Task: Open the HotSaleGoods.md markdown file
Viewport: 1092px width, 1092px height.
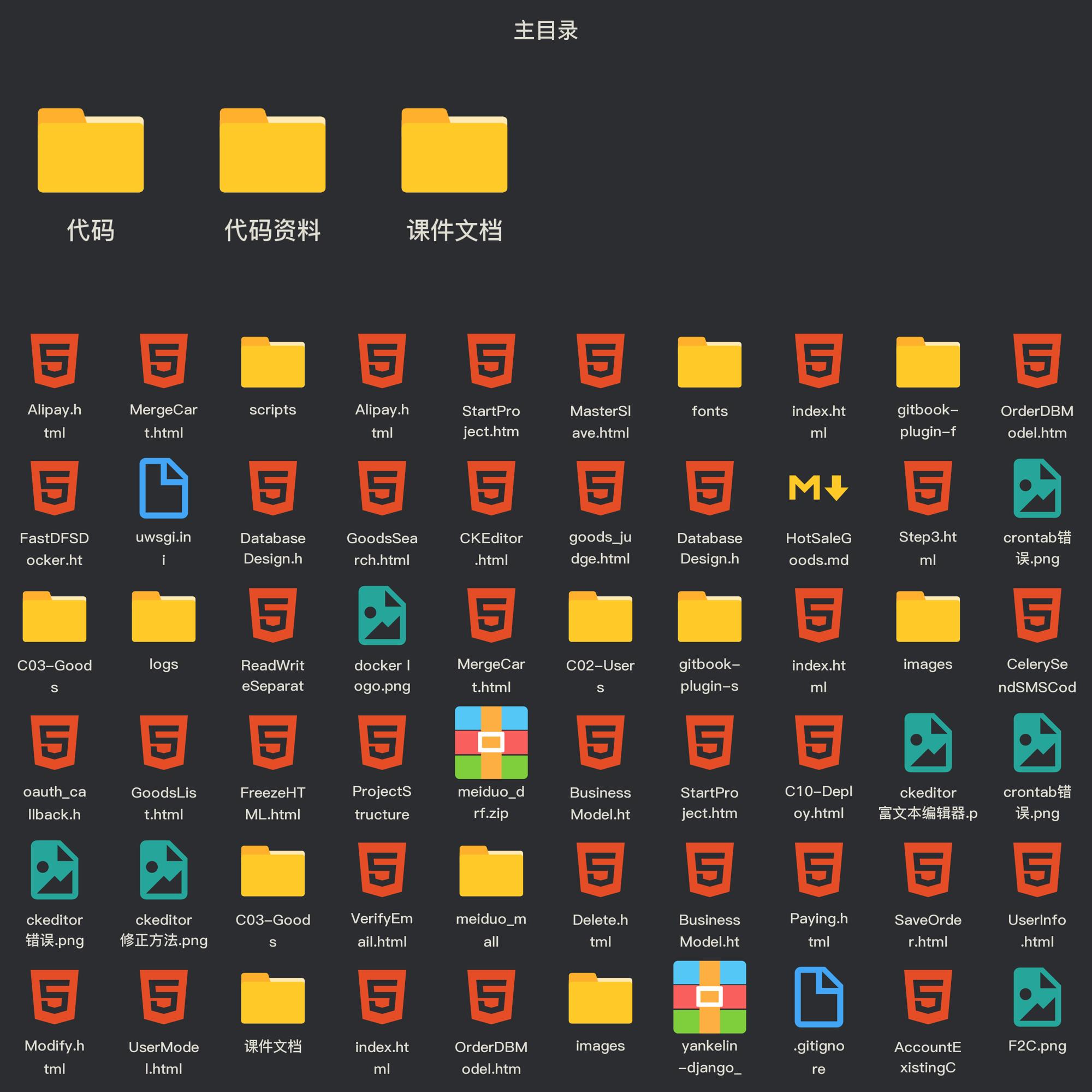Action: tap(818, 488)
